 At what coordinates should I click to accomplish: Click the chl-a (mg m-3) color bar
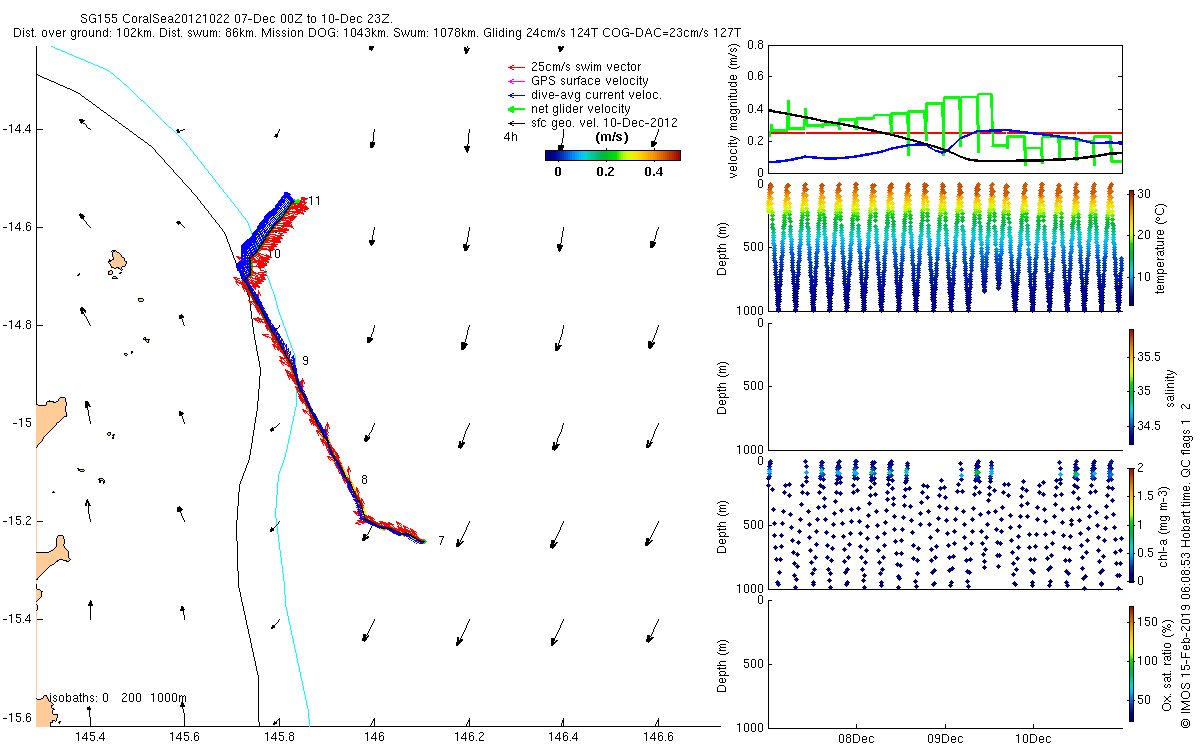1131,524
